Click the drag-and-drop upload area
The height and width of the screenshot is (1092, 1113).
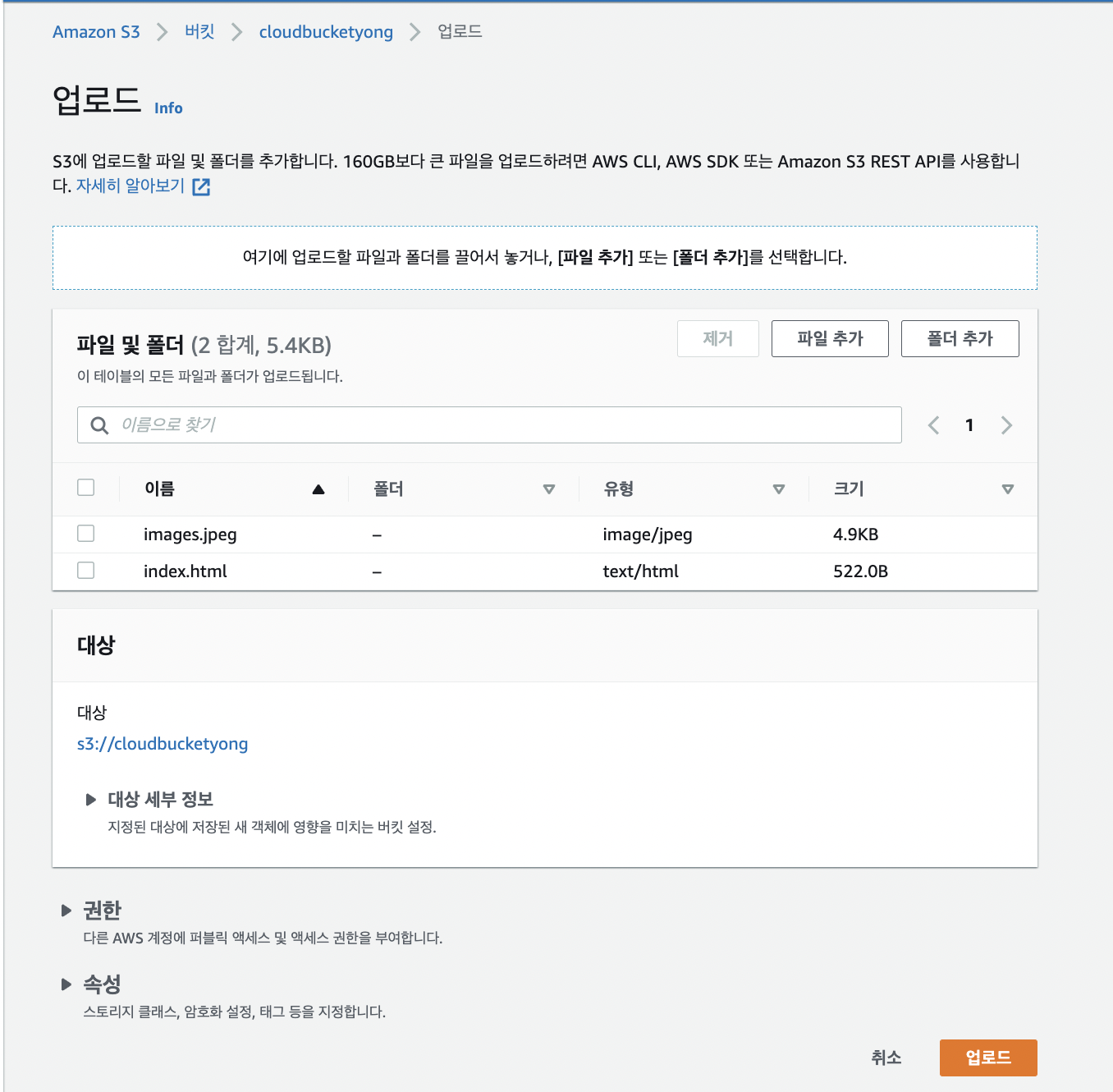[x=545, y=258]
